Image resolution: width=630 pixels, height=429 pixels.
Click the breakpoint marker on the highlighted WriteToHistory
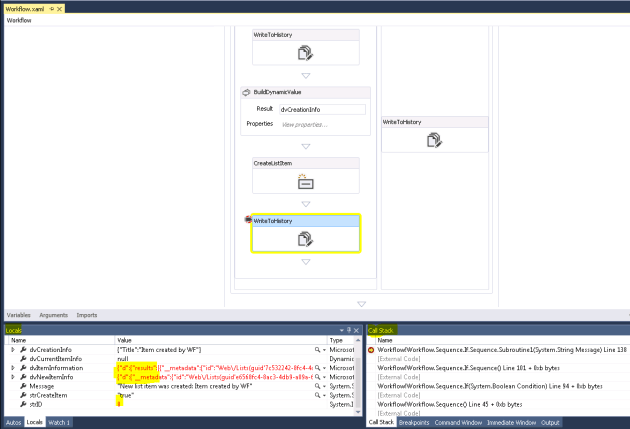[x=248, y=219]
